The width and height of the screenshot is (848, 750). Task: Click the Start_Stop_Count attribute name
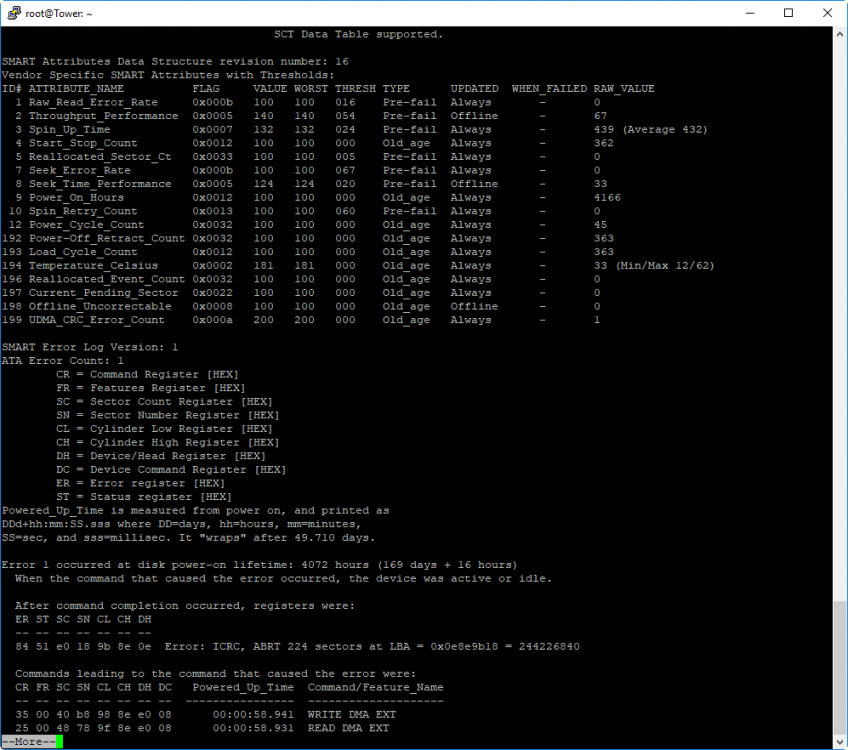[83, 143]
